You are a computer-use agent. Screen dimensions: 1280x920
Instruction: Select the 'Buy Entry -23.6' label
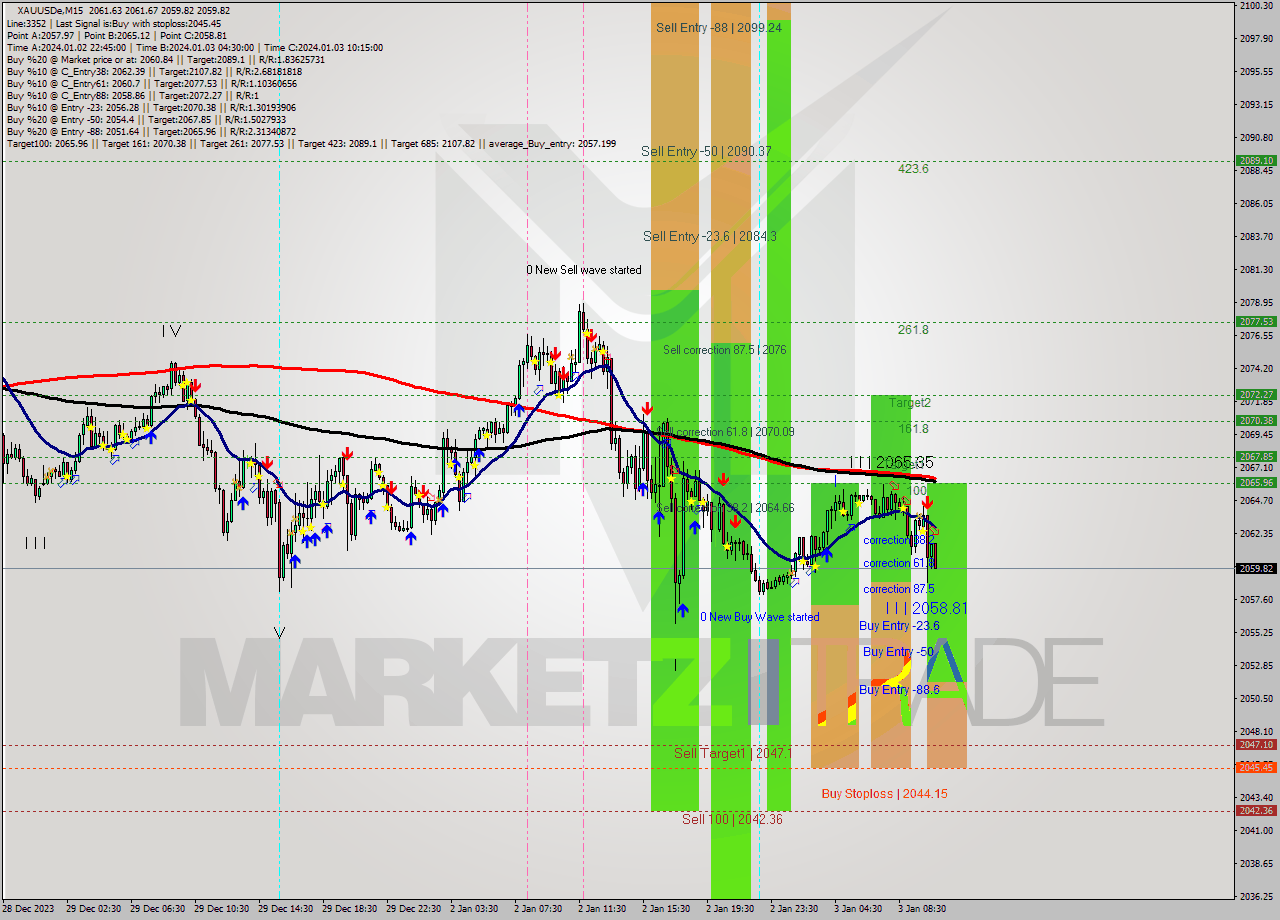click(899, 626)
